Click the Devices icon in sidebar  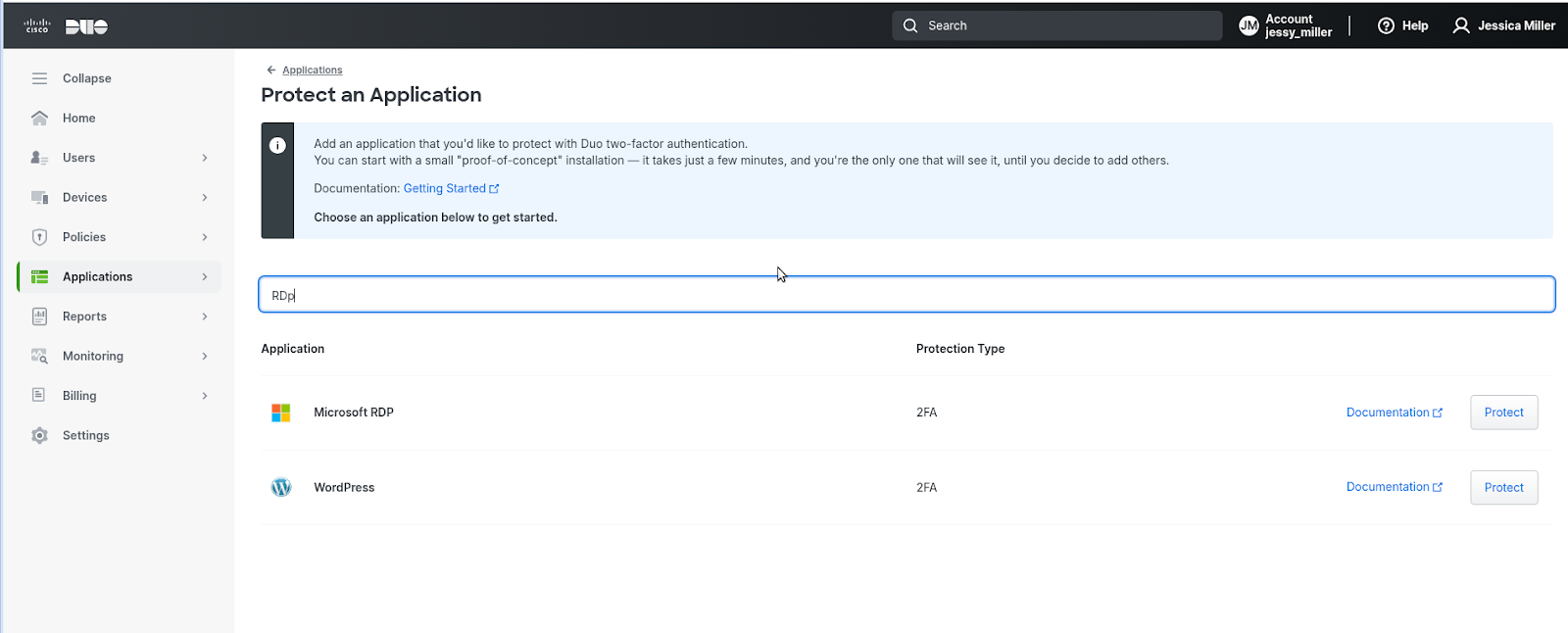(39, 198)
